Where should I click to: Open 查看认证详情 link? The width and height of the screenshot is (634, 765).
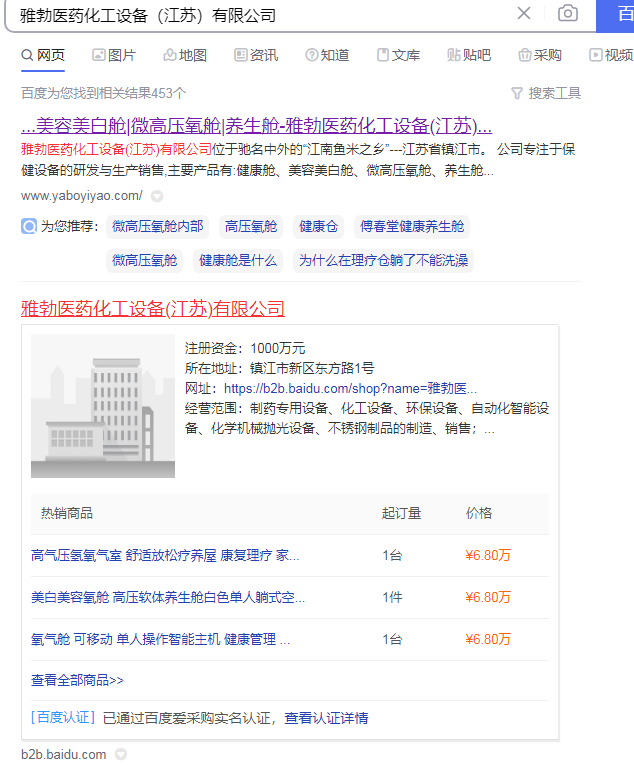click(x=326, y=718)
